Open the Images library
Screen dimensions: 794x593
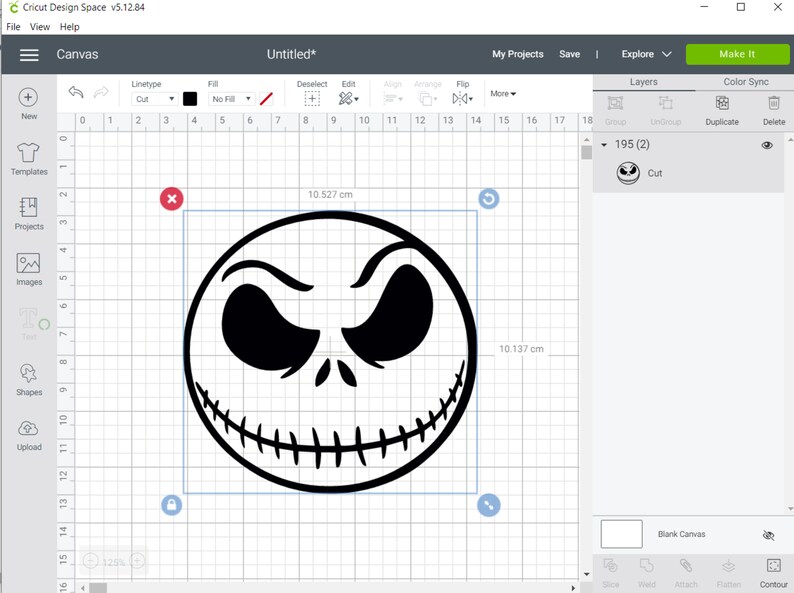coord(29,269)
